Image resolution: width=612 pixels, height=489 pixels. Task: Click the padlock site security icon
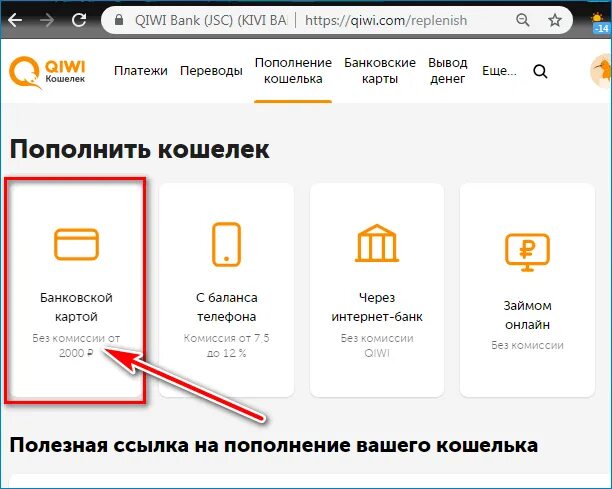[119, 20]
